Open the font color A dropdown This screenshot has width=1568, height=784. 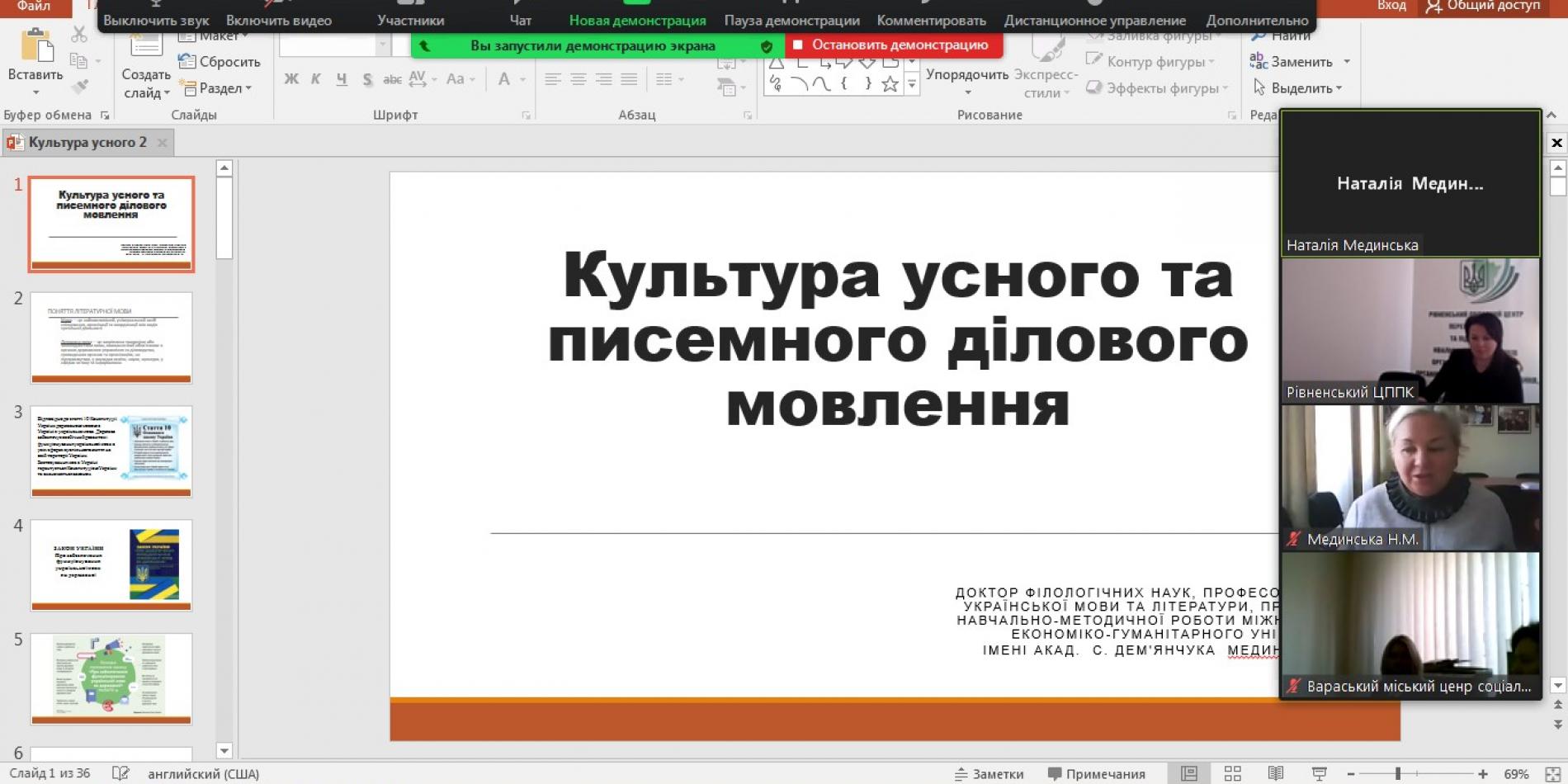click(x=512, y=79)
